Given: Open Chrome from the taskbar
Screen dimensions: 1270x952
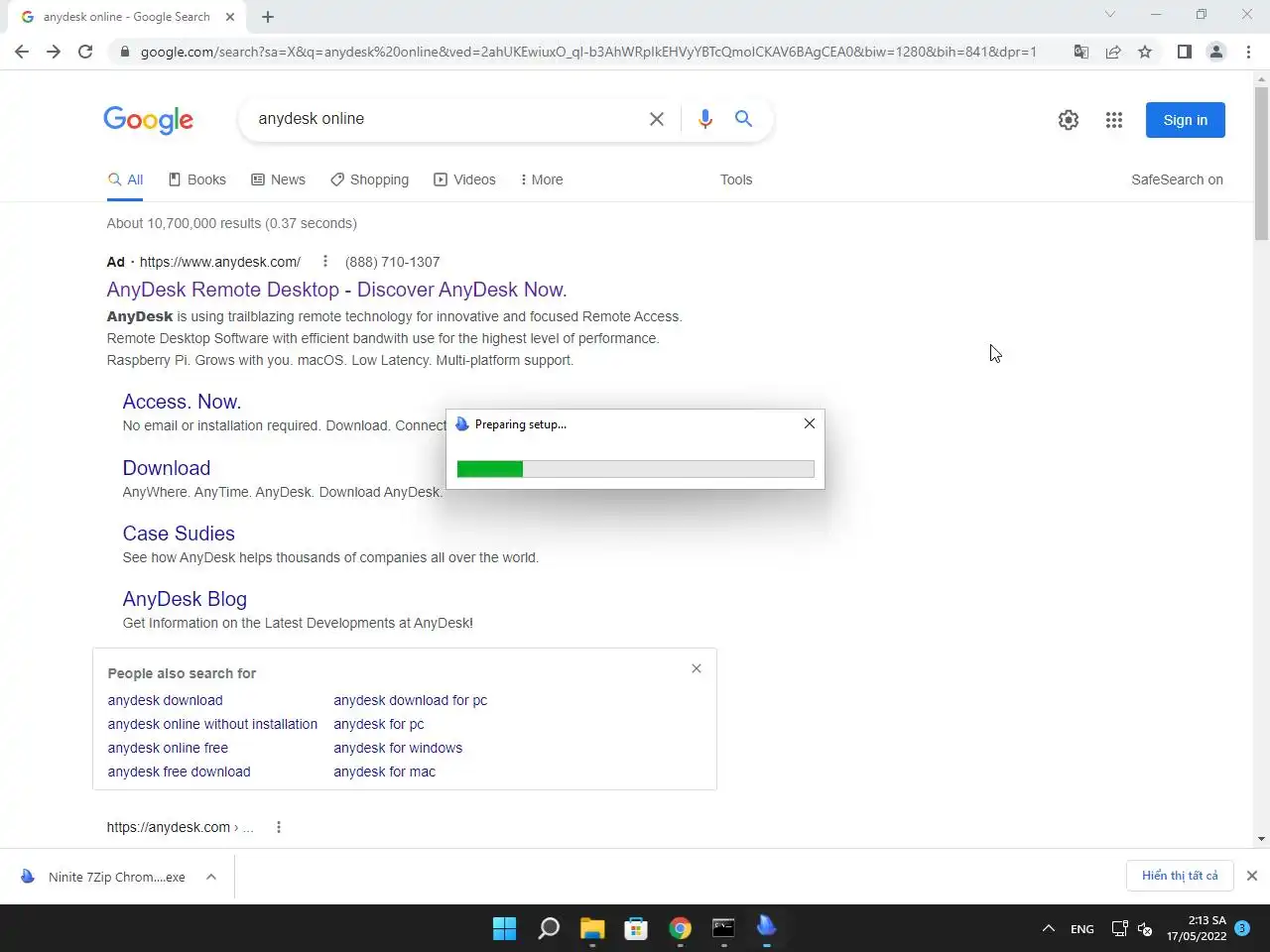Looking at the screenshot, I should [x=680, y=928].
